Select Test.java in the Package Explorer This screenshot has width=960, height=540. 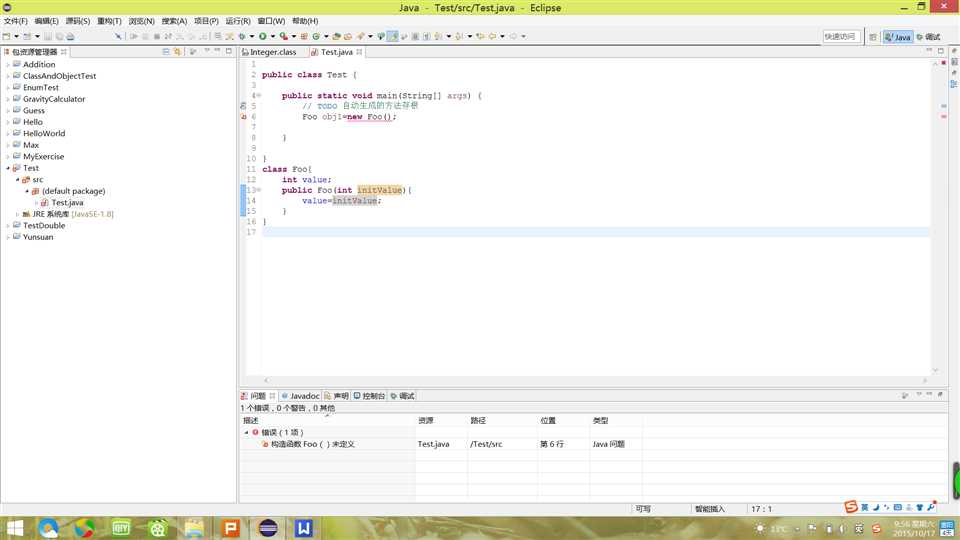pyautogui.click(x=67, y=203)
